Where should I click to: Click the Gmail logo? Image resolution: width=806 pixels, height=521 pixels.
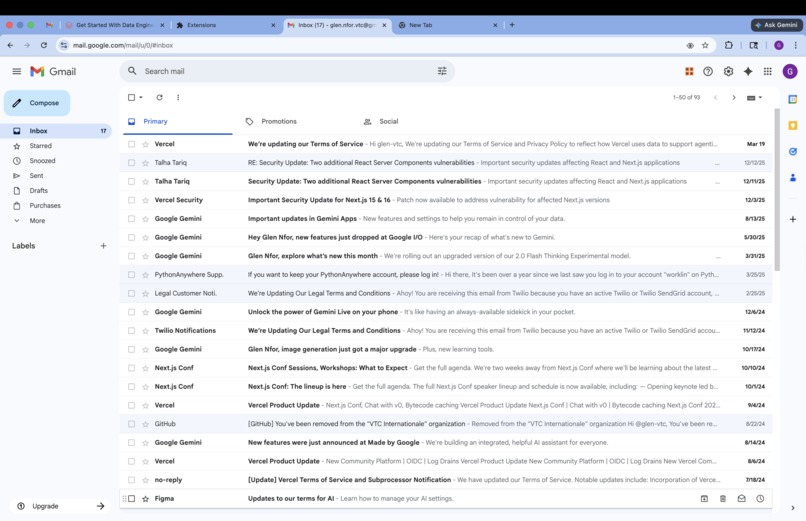pyautogui.click(x=53, y=71)
